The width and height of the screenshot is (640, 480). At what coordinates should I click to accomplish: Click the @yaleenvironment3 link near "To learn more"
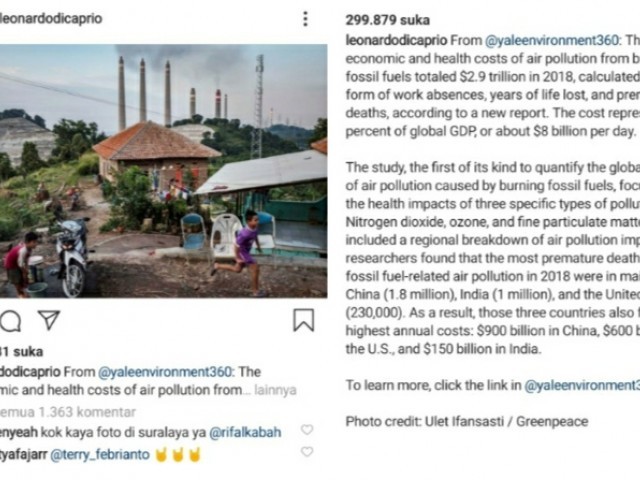pos(581,384)
